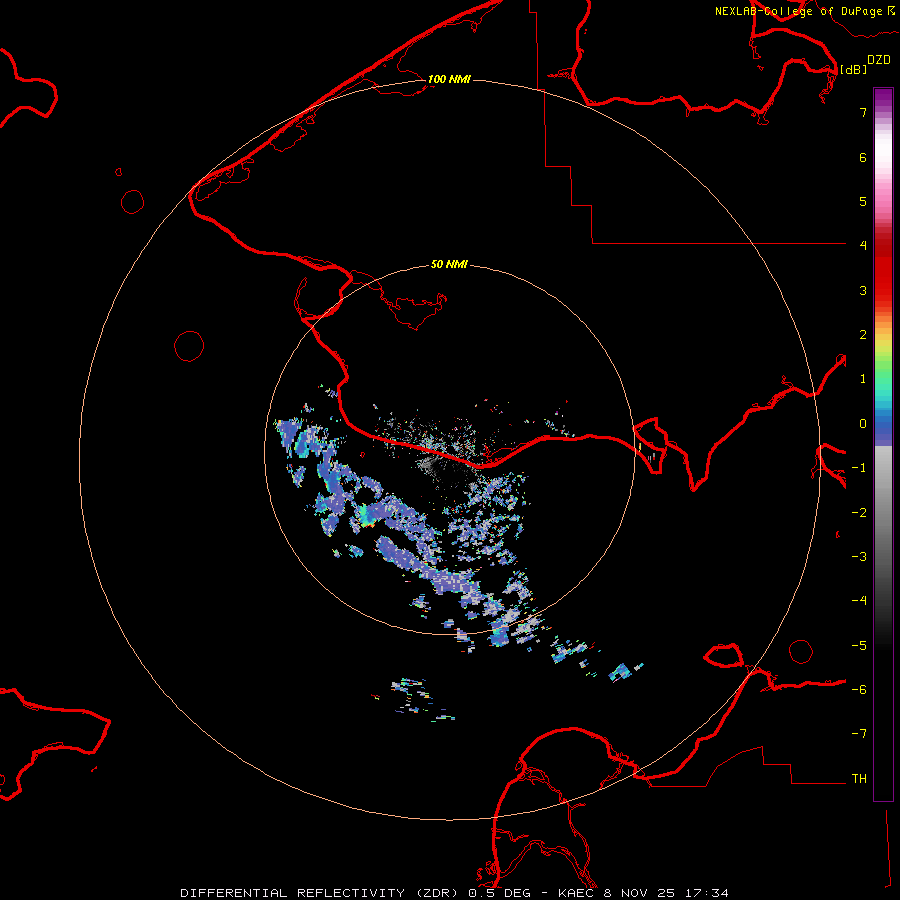Click the "3" value on the color scale

(863, 290)
